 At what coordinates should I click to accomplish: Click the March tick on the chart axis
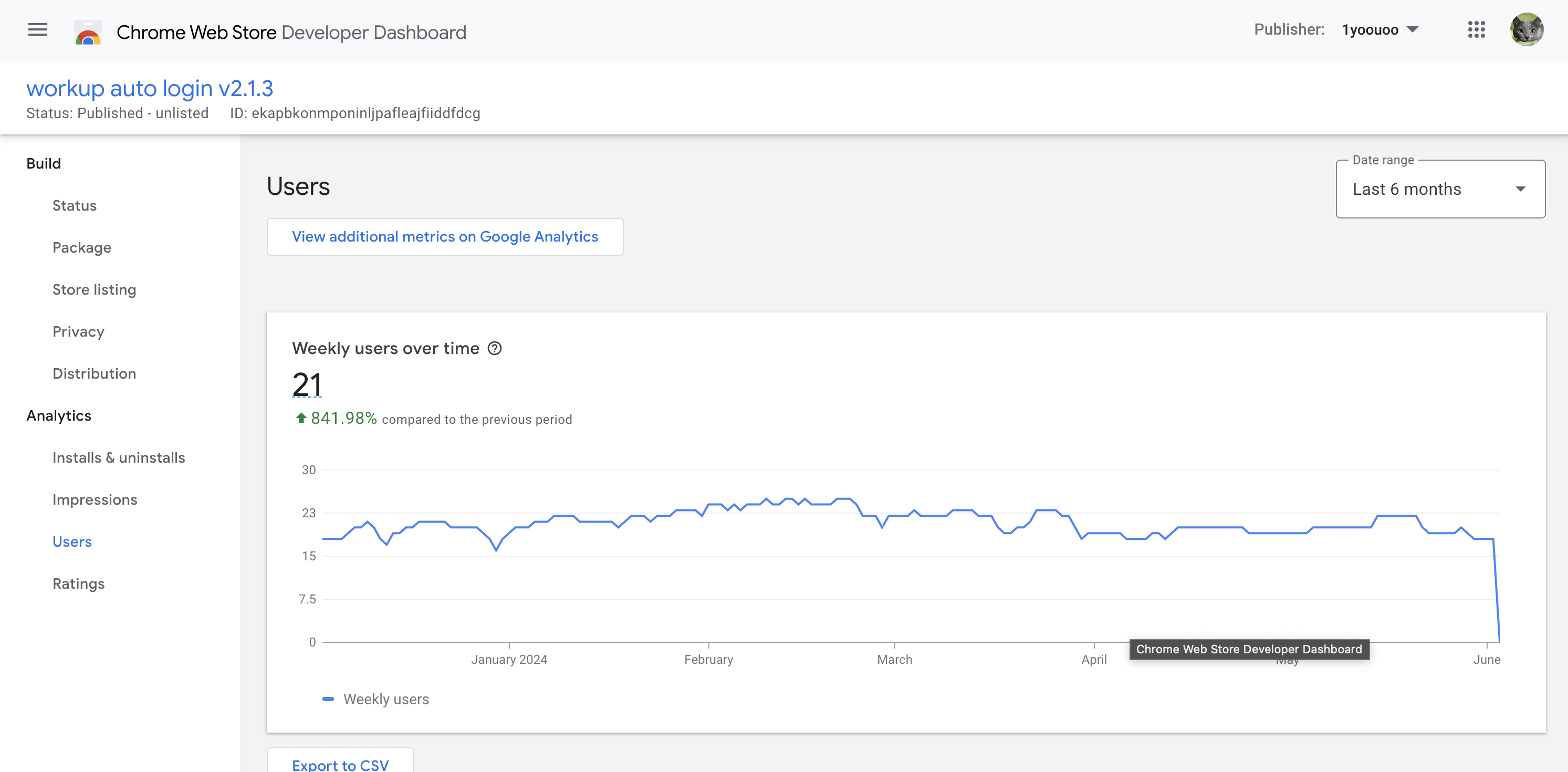[894, 659]
